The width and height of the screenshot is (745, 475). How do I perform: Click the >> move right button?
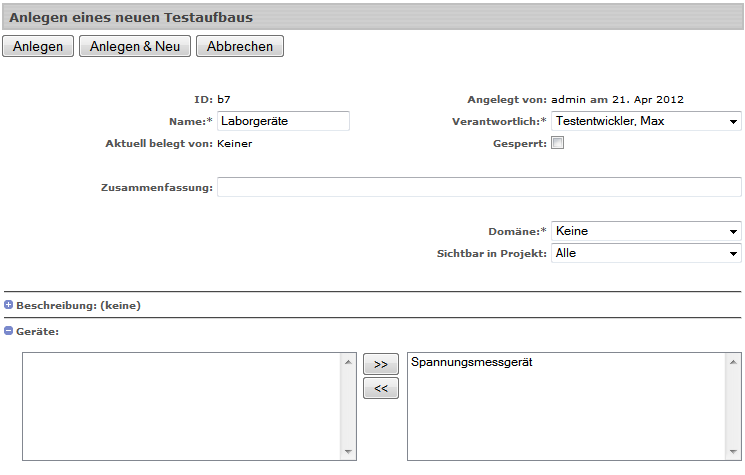(x=380, y=365)
